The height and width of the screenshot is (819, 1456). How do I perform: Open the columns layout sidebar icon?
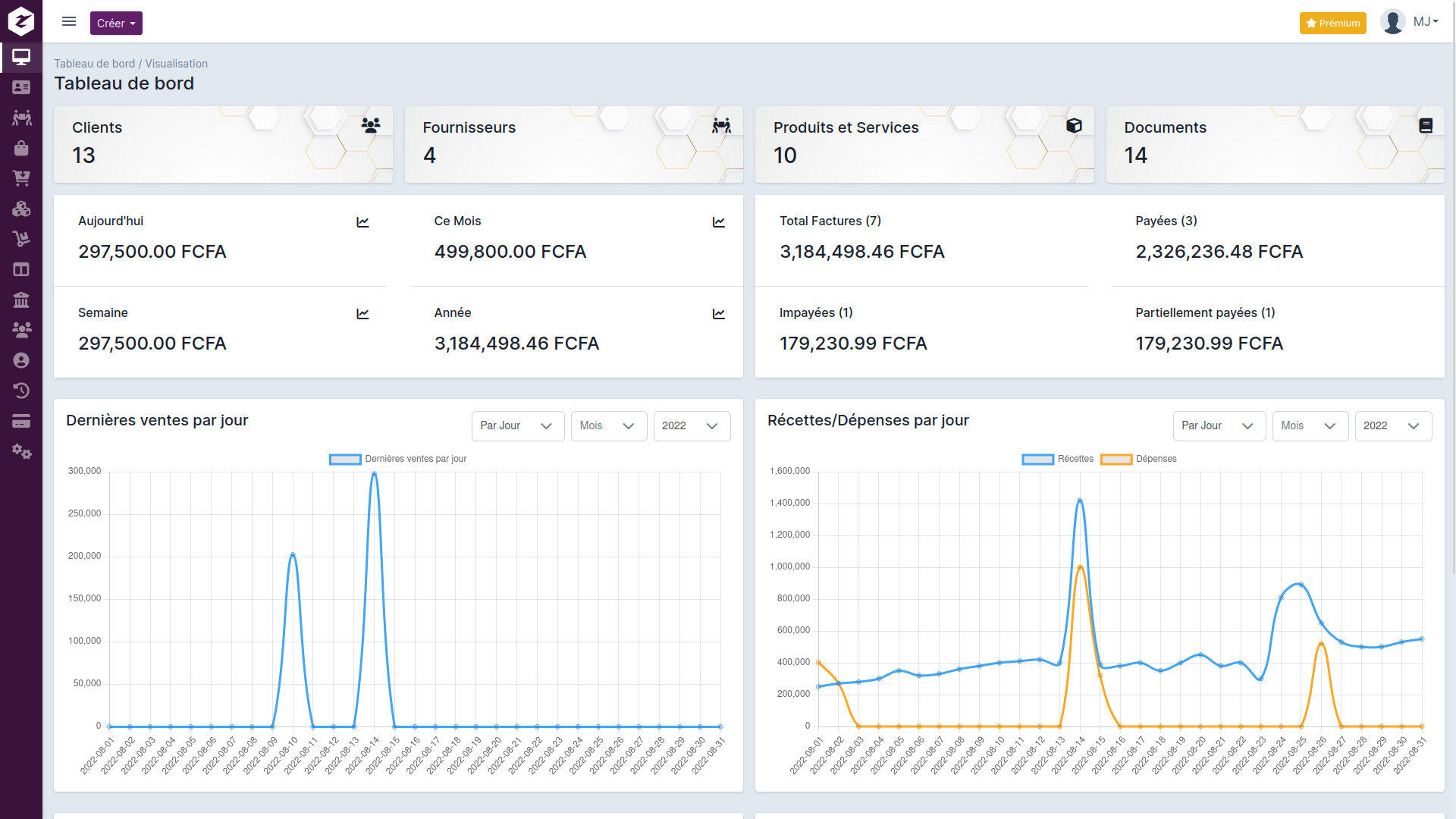[x=21, y=269]
